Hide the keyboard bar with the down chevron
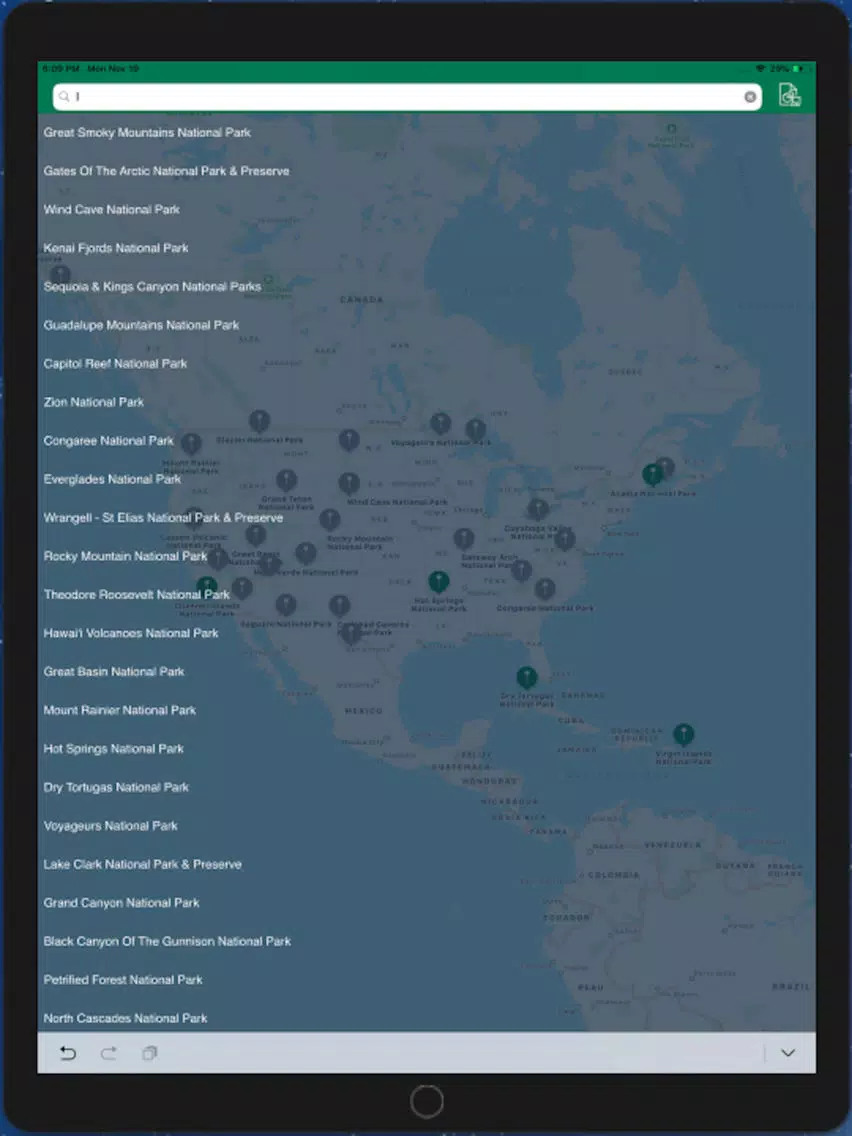 pyautogui.click(x=788, y=1053)
